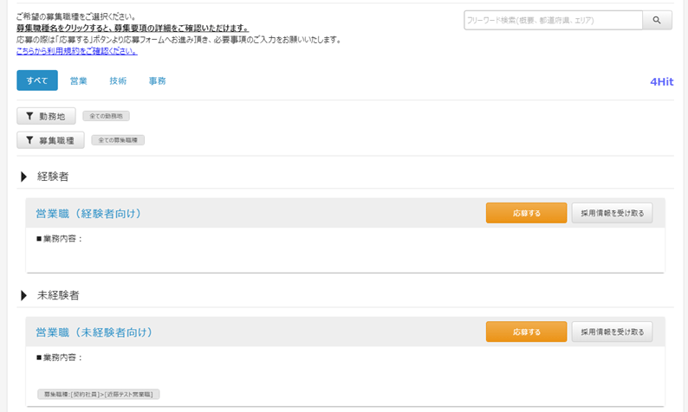Click the magnifier search icon button
Screen dimensions: 688x412
pyautogui.click(x=656, y=20)
